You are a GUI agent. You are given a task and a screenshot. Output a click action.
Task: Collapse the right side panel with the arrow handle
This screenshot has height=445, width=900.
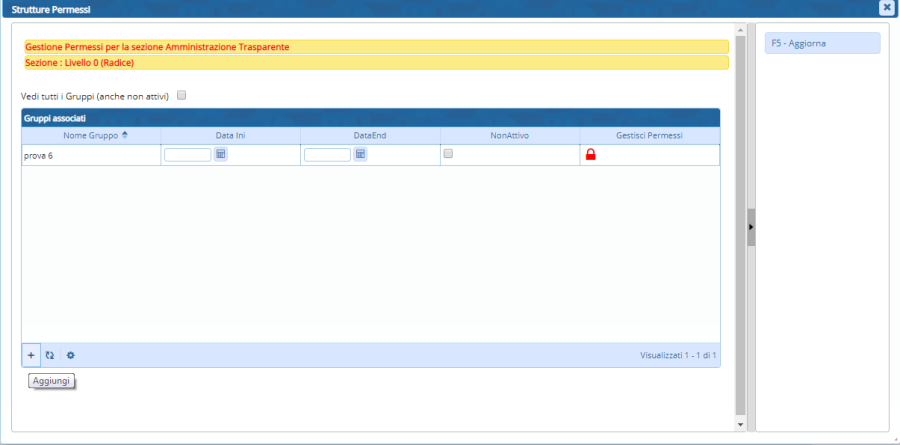pos(751,228)
